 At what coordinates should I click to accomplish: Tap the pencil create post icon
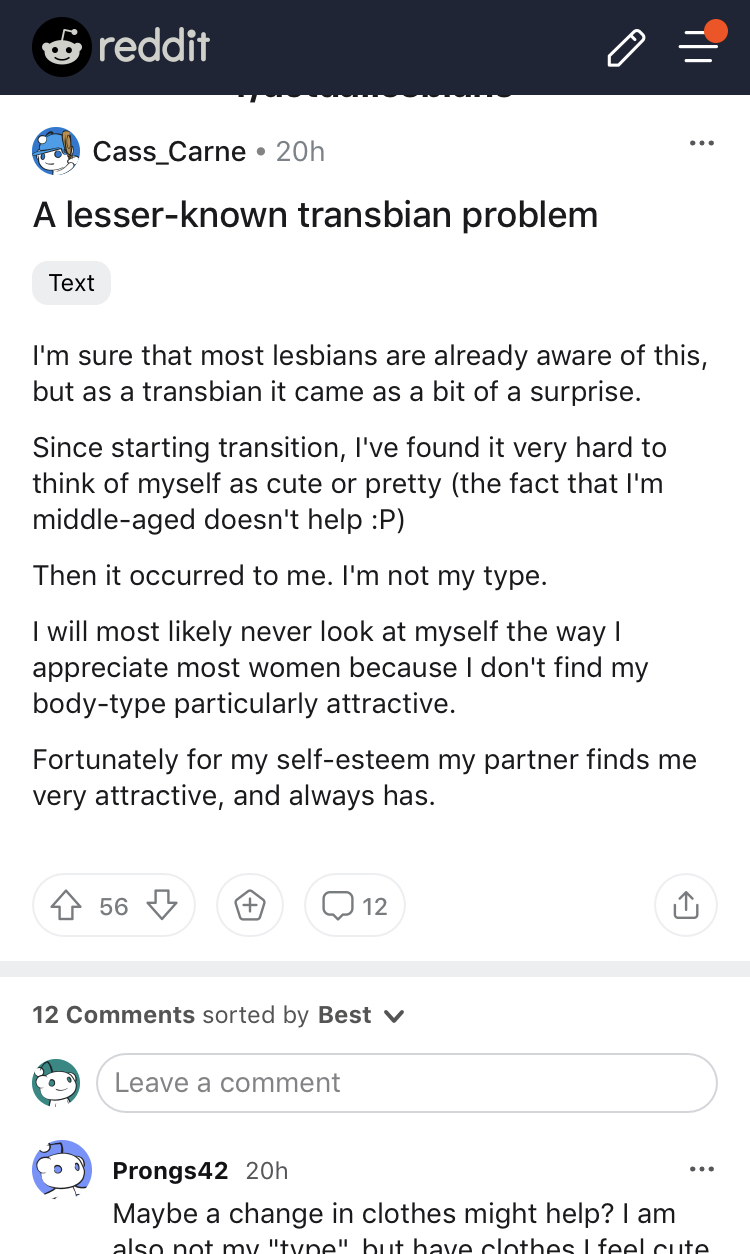626,48
